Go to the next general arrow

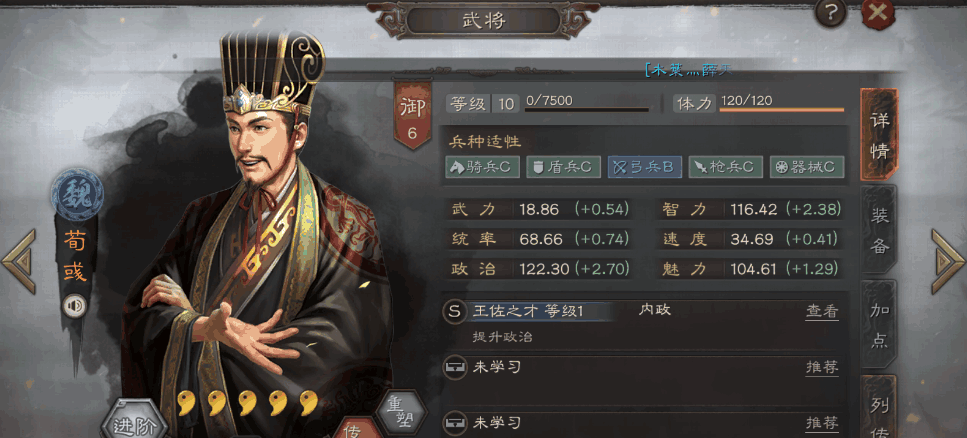point(948,262)
